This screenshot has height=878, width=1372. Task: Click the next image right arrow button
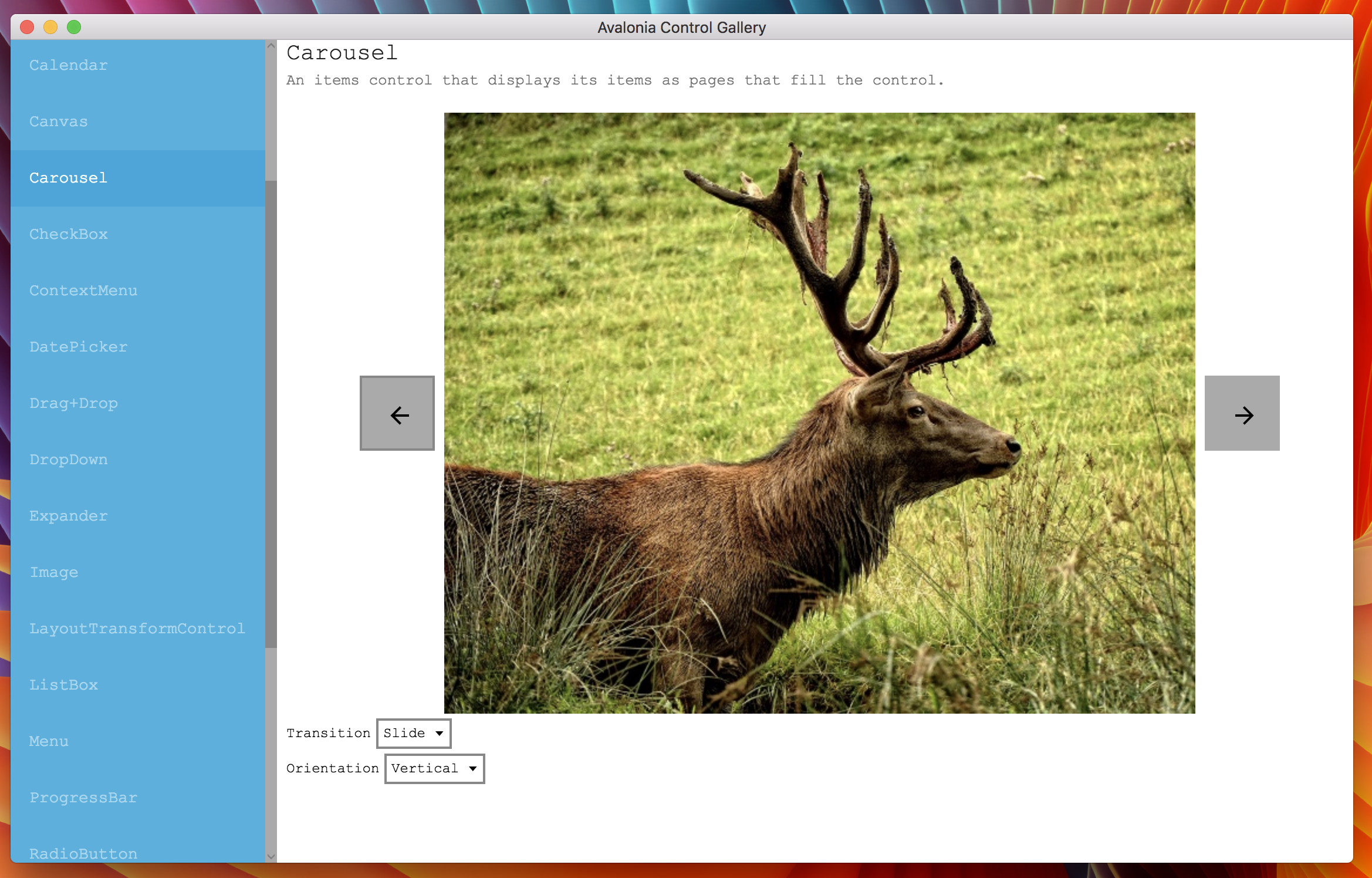pyautogui.click(x=1242, y=413)
